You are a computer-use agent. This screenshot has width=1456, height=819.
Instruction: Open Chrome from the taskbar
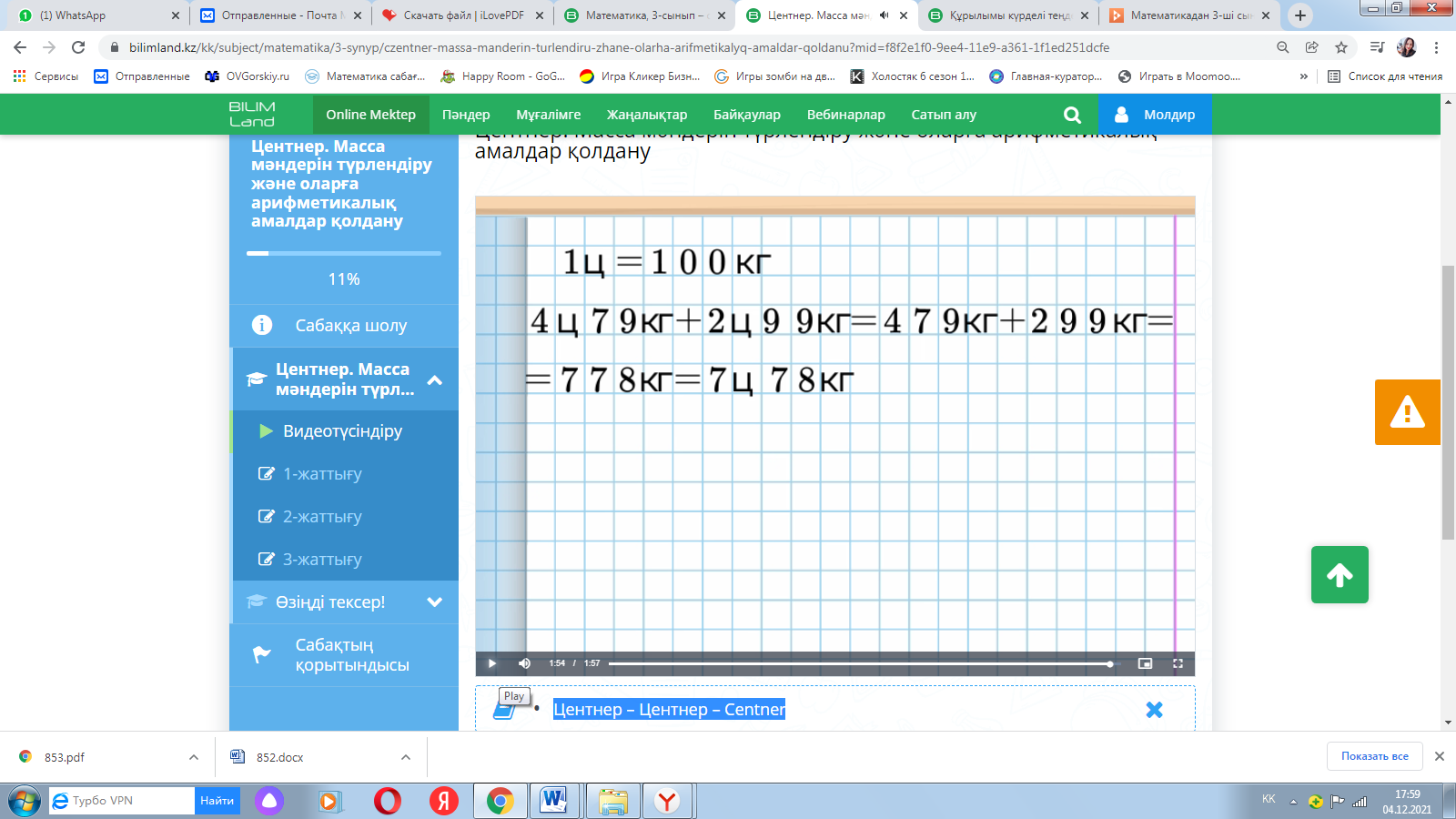500,801
